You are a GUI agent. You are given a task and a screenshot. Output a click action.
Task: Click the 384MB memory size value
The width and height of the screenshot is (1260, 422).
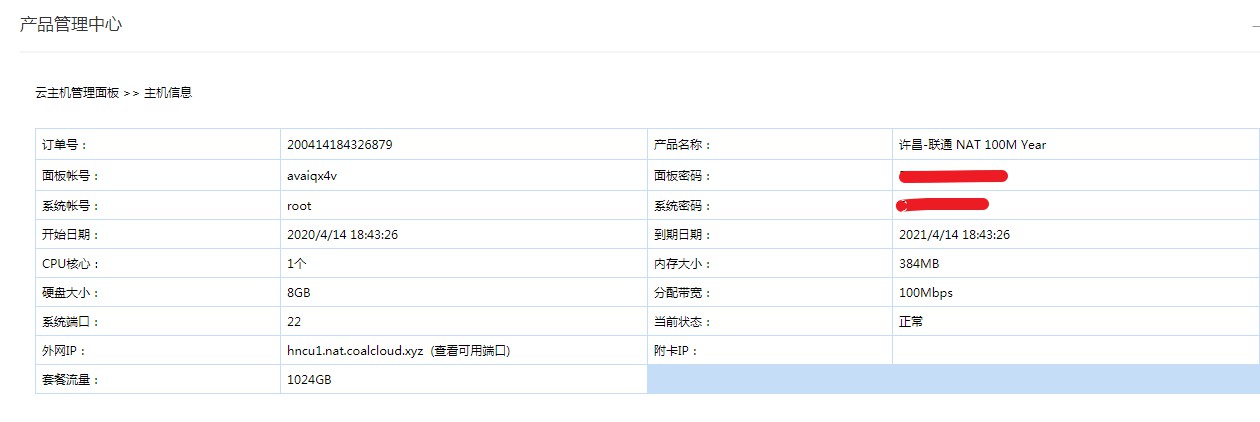click(x=919, y=264)
